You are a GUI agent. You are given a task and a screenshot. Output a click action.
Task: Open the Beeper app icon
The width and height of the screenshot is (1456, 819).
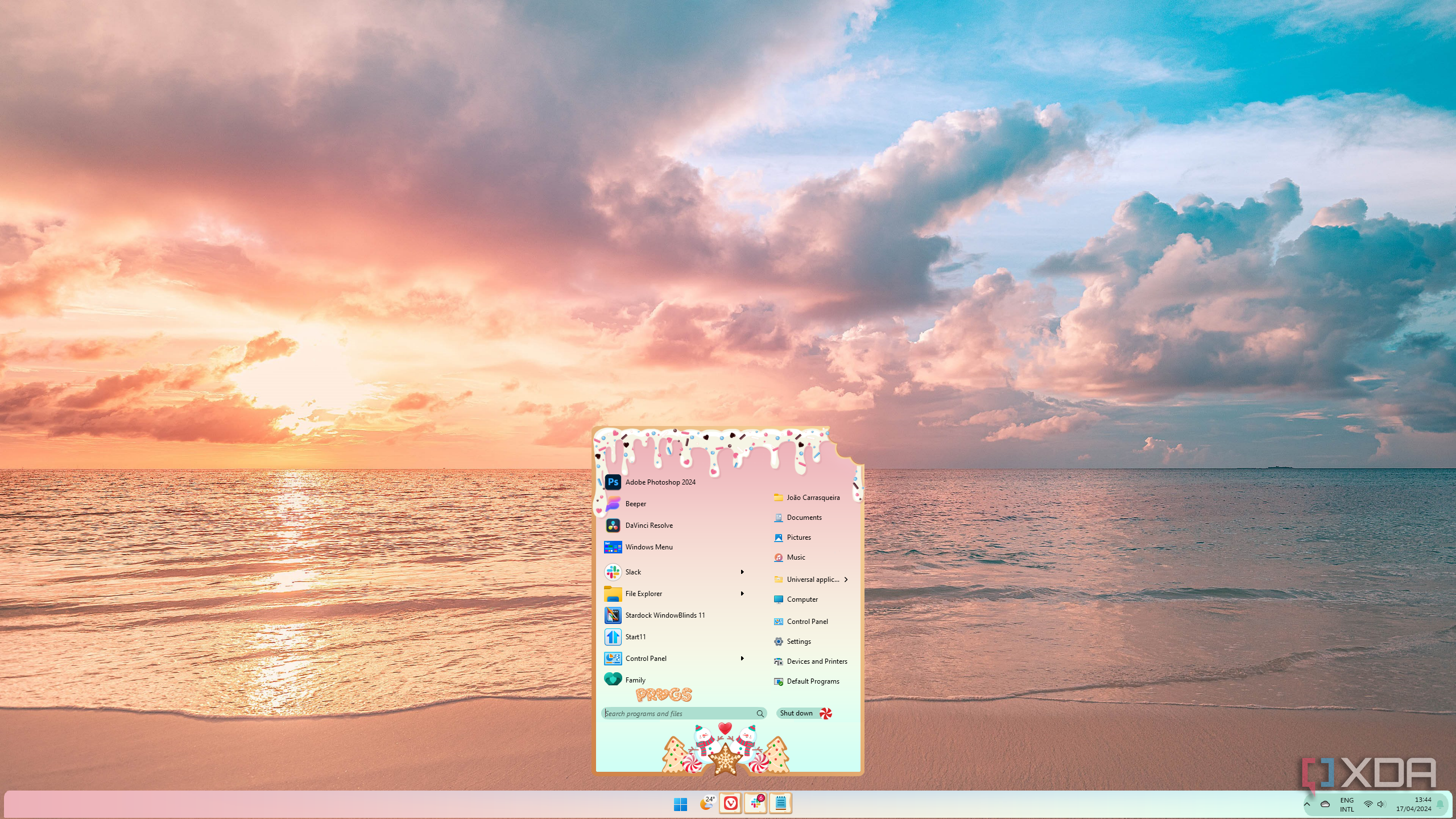[x=613, y=504]
